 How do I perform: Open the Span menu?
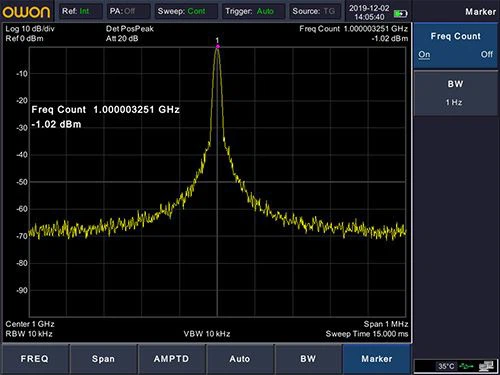point(103,359)
